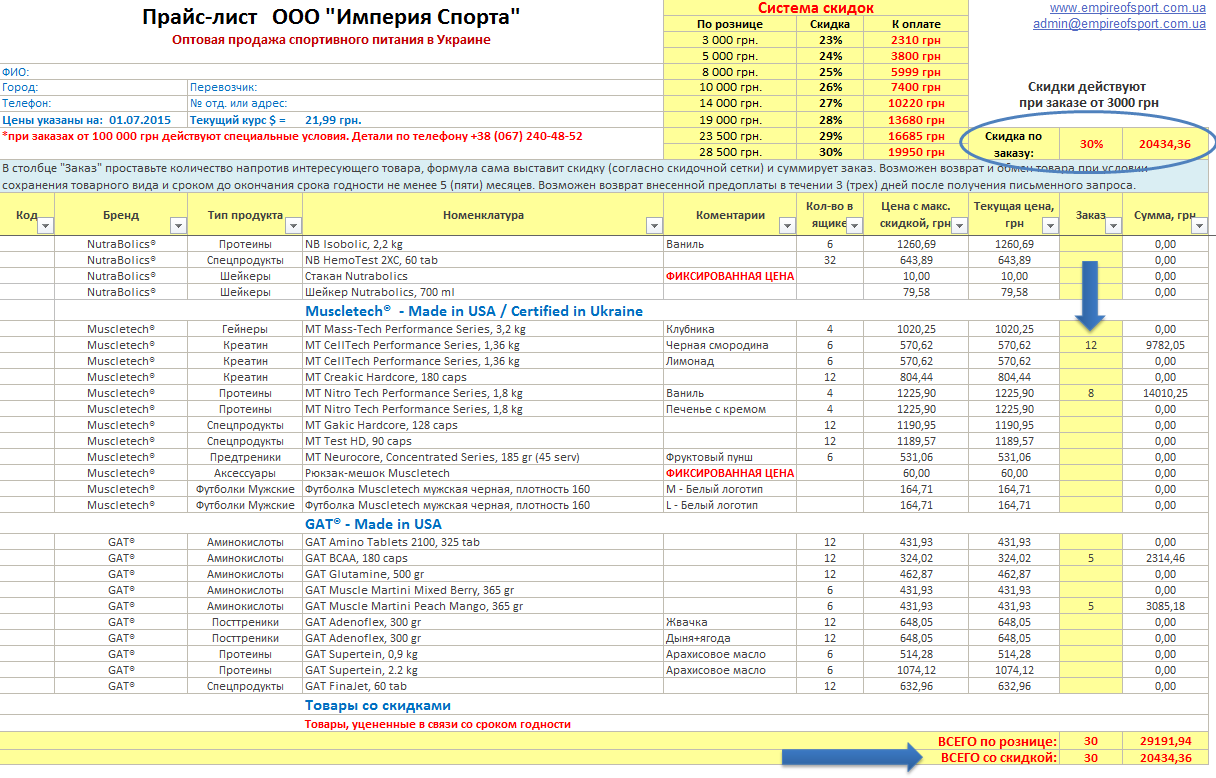The height and width of the screenshot is (778, 1216).
Task: Select the Телефон input cell
Action: pyautogui.click(x=94, y=103)
